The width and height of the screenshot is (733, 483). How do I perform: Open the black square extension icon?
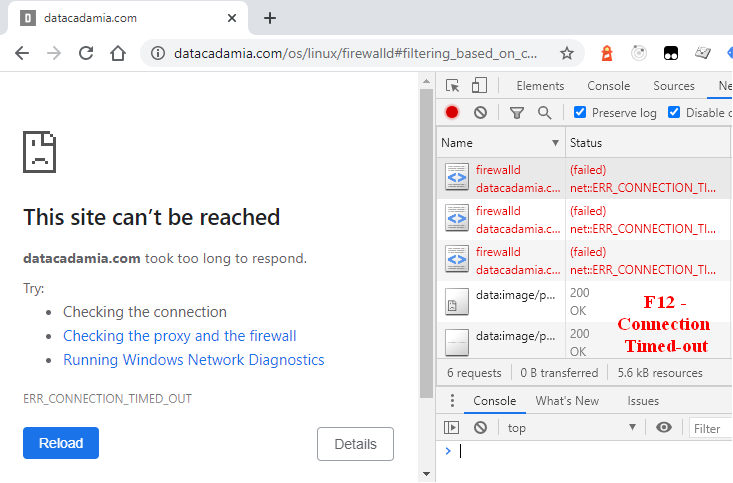[671, 53]
